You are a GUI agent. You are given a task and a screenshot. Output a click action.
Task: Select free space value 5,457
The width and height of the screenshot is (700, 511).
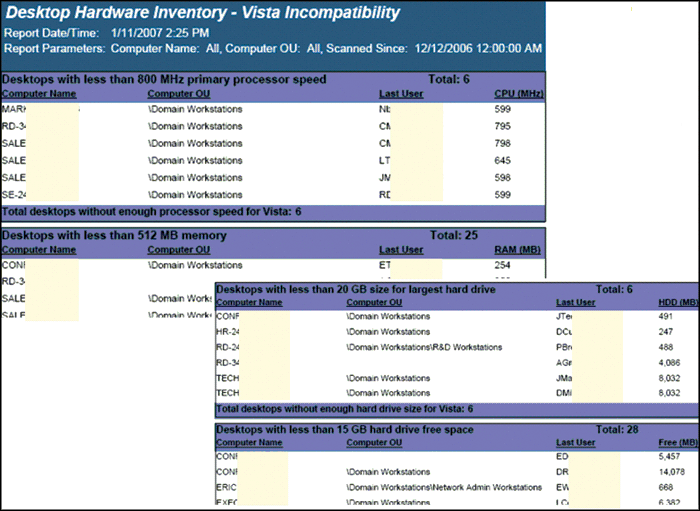[669, 457]
